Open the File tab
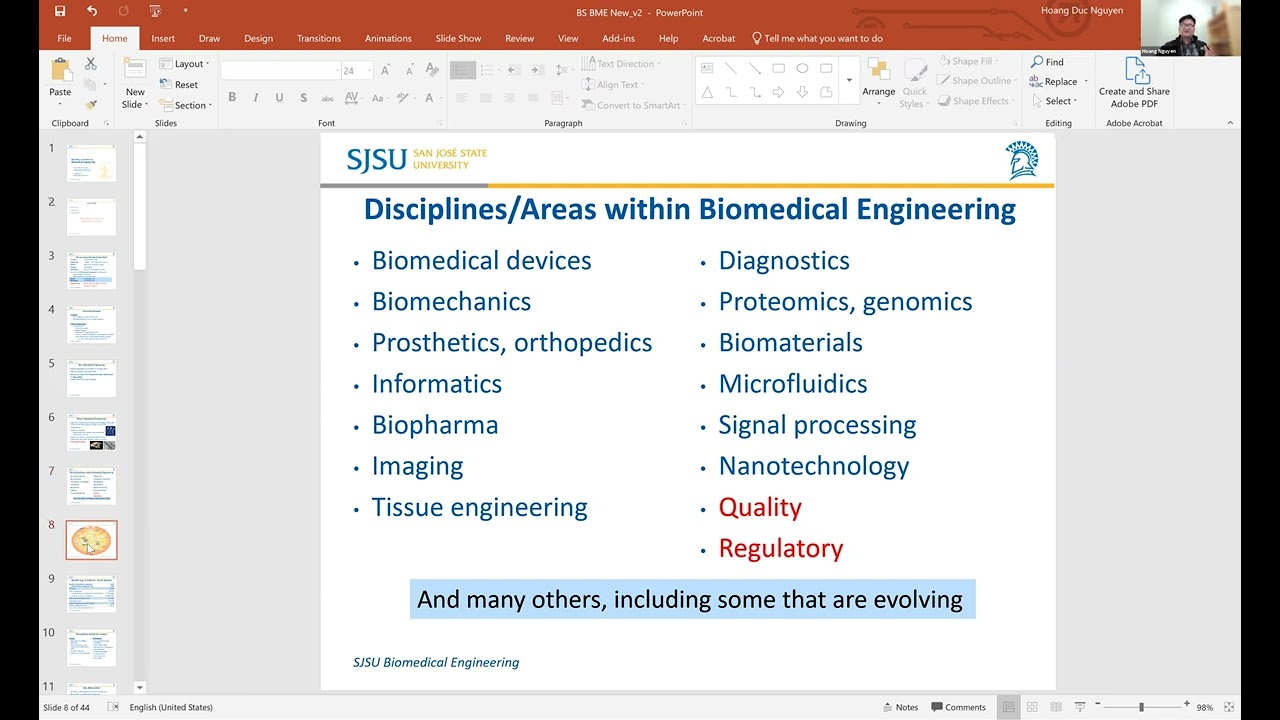The width and height of the screenshot is (1280, 720). pos(64,38)
